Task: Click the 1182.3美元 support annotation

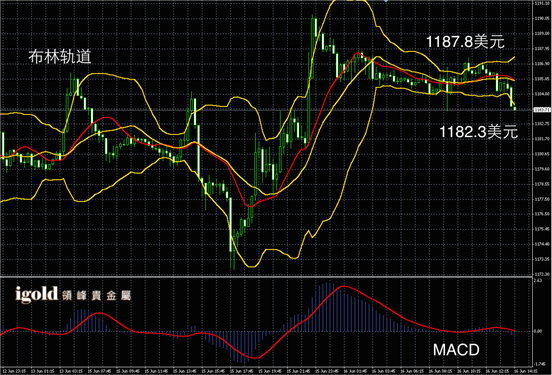Action: 478,132
